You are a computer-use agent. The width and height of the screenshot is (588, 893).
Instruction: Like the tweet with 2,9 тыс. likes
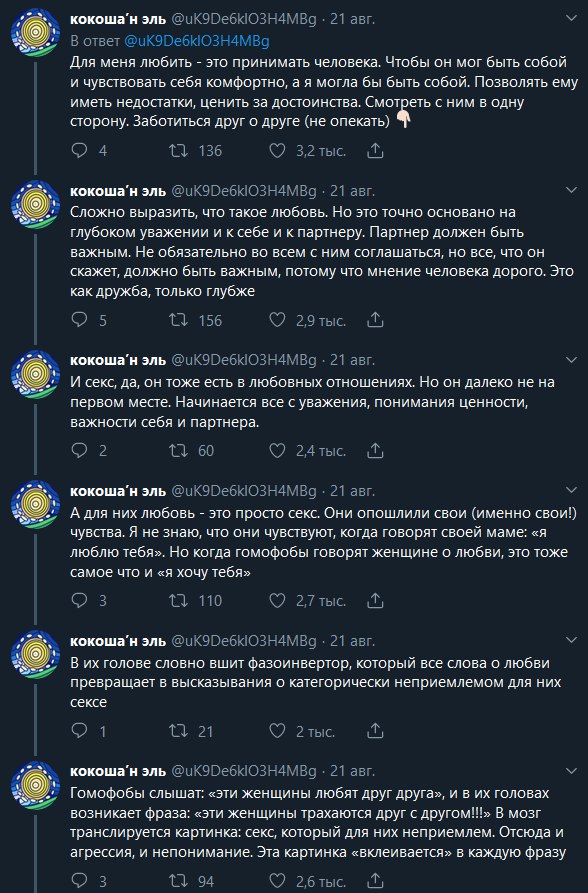pos(277,320)
